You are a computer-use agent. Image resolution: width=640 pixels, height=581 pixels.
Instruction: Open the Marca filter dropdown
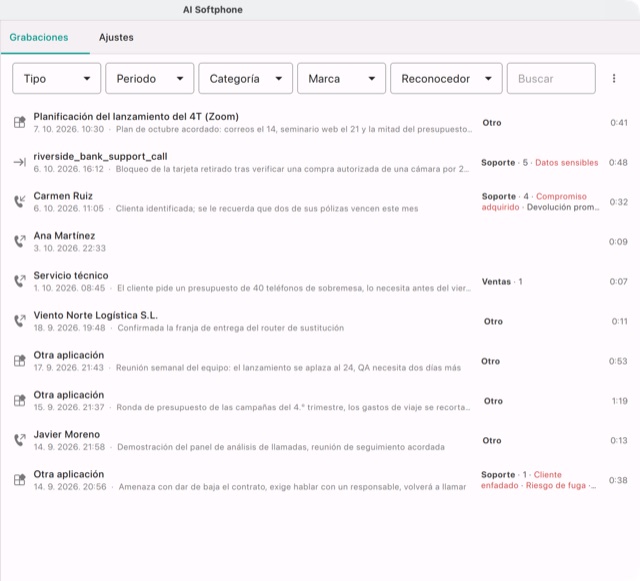341,78
